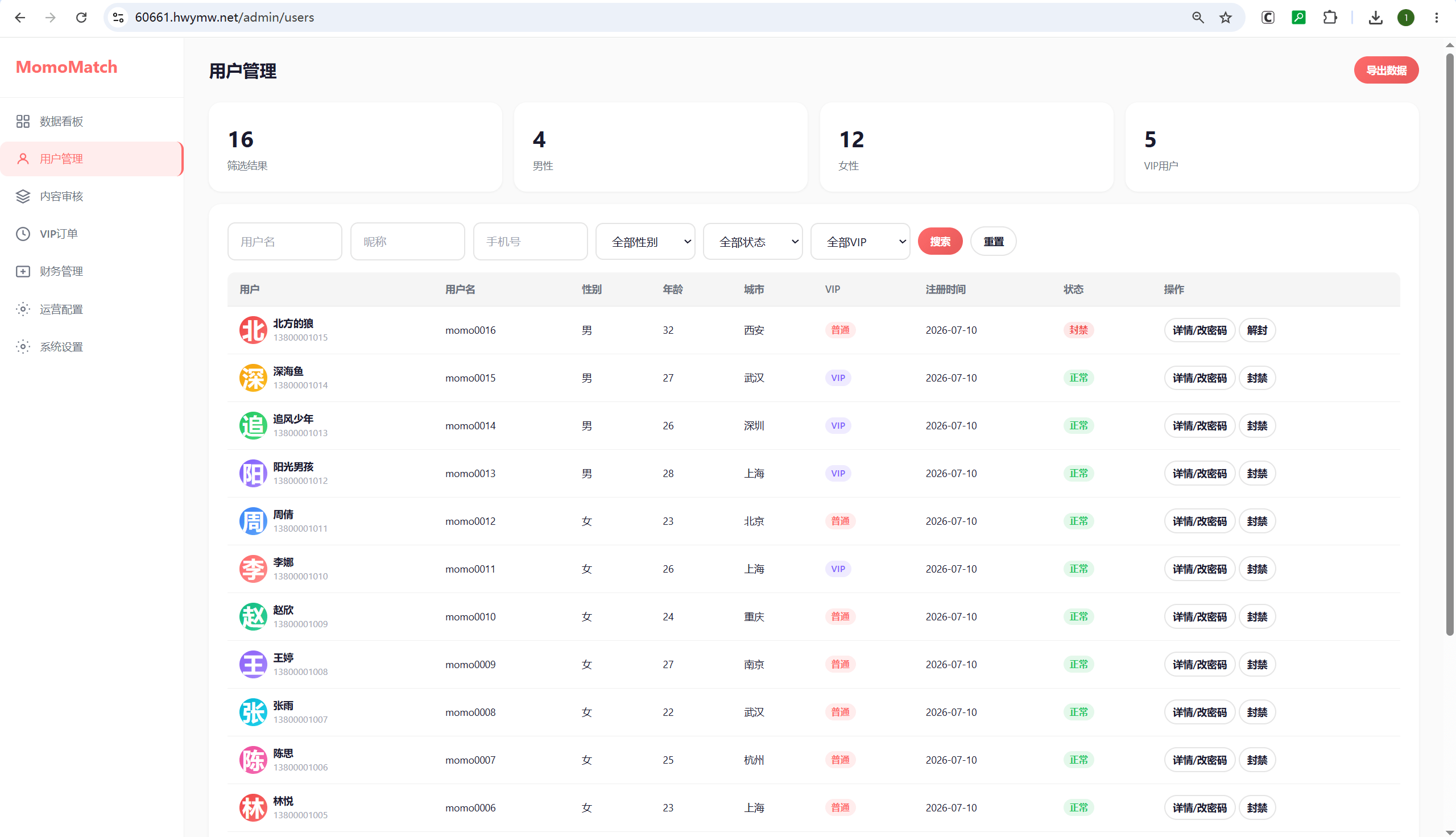Reload the page with the refresh icon
1456x837 pixels.
point(81,17)
